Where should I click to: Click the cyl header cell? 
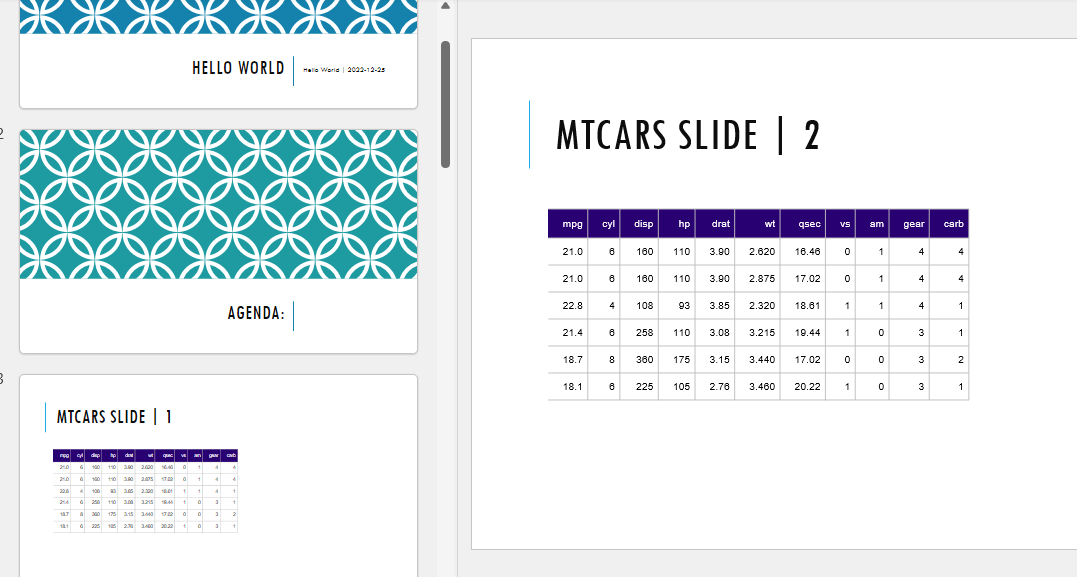coord(604,224)
